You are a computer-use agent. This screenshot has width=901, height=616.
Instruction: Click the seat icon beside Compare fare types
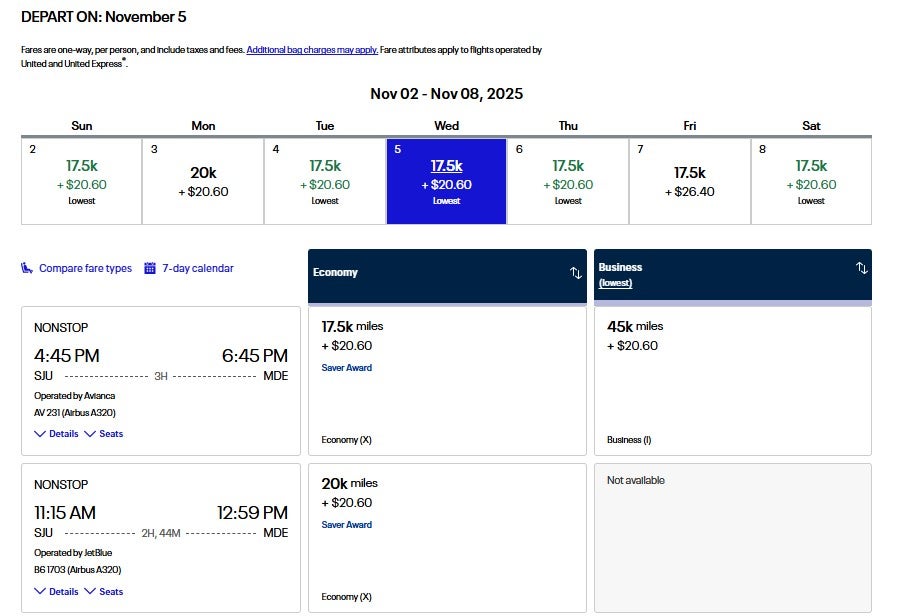point(27,268)
